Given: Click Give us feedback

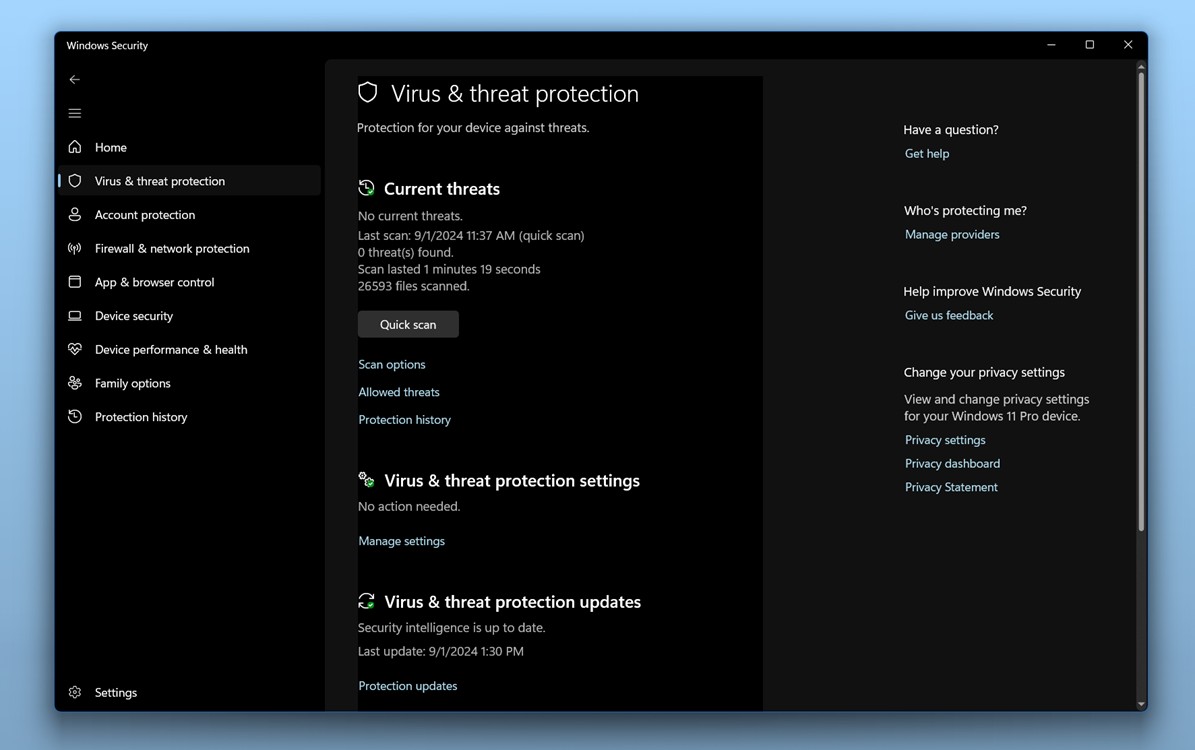Looking at the screenshot, I should (x=948, y=315).
